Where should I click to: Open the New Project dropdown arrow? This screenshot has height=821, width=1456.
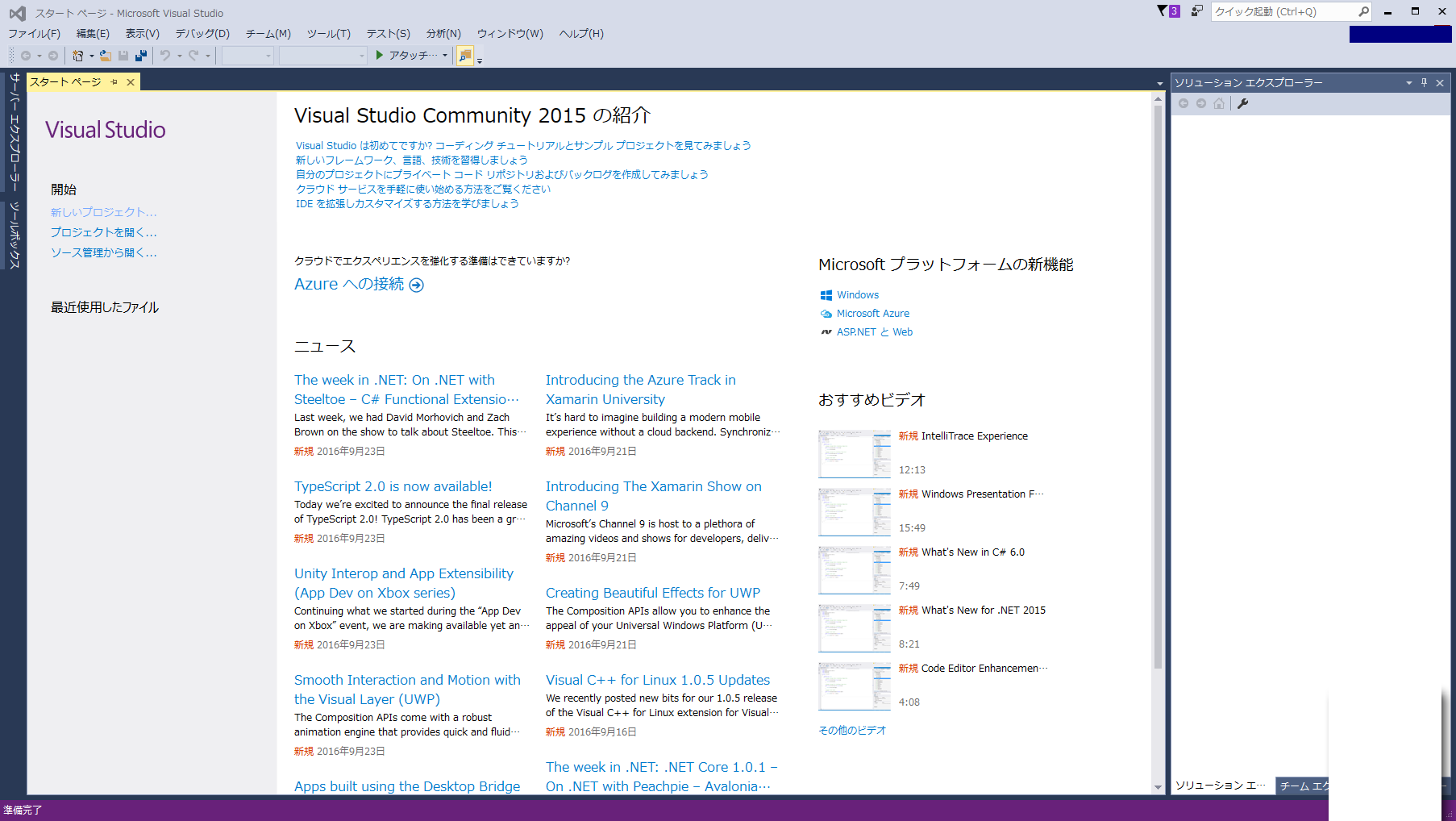91,56
